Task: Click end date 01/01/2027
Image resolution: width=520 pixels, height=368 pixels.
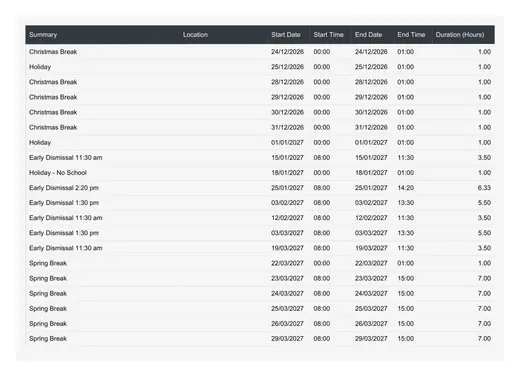Action: 371,142
